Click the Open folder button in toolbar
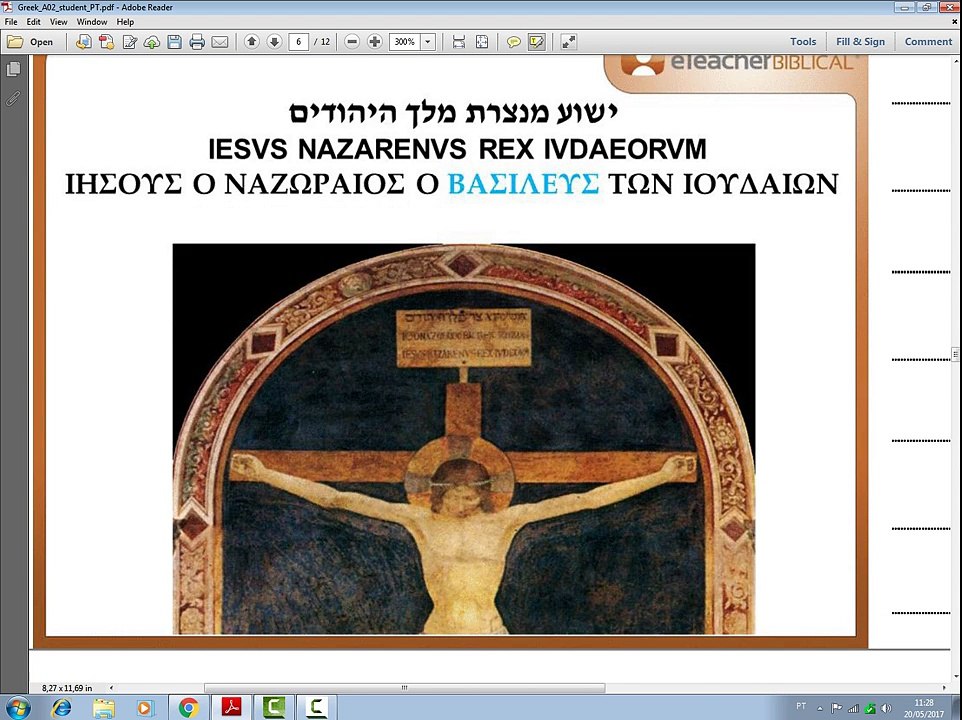This screenshot has height=720, width=962. 30,42
